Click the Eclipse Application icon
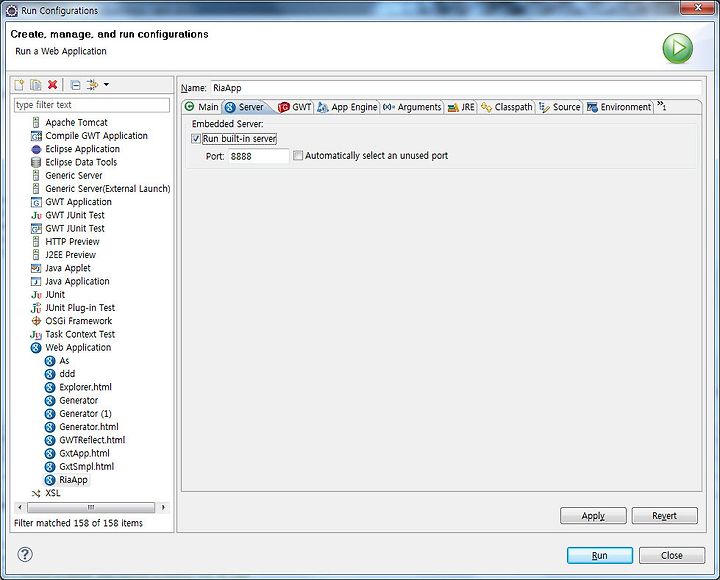720x580 pixels. 36,149
